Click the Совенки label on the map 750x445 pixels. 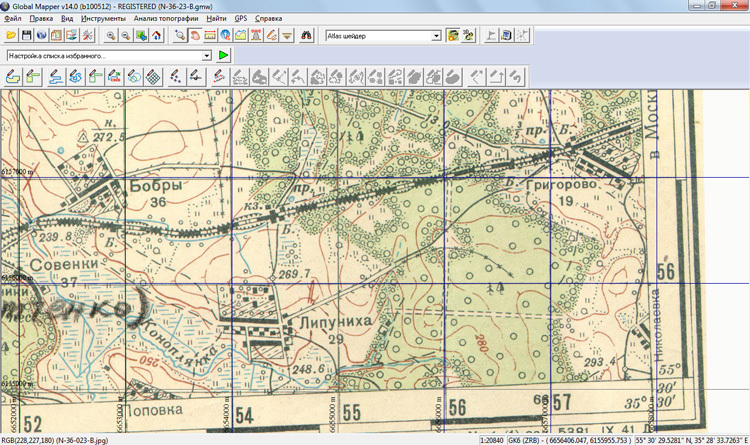(64, 265)
